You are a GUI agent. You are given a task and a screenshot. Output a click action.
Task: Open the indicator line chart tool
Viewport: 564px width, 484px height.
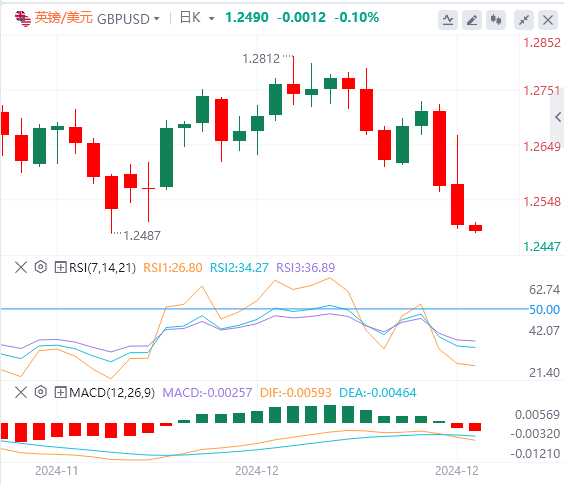[448, 20]
